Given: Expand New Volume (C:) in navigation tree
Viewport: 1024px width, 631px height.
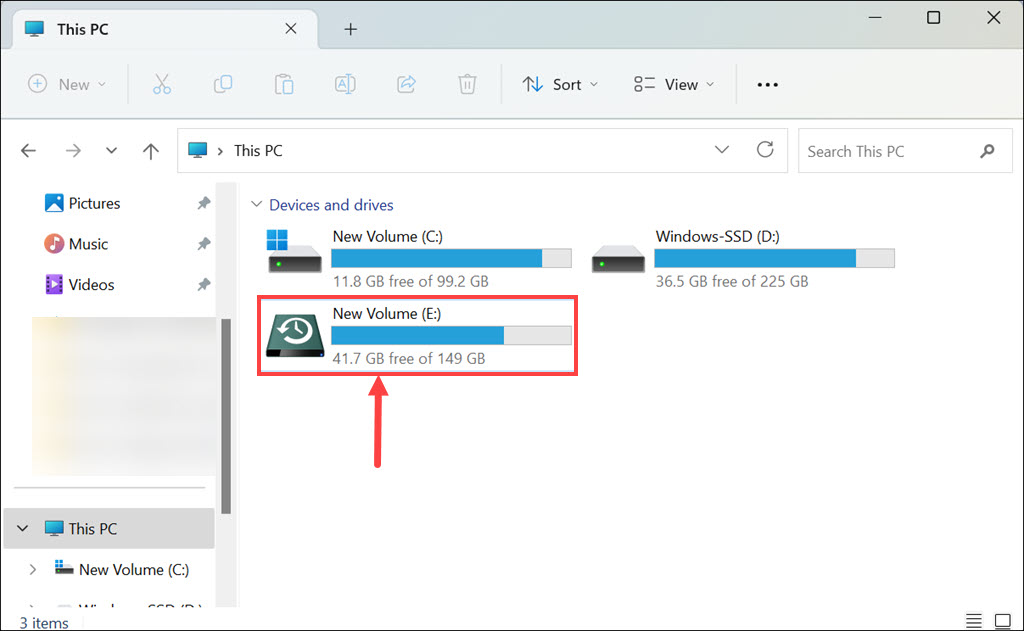Looking at the screenshot, I should coord(33,569).
